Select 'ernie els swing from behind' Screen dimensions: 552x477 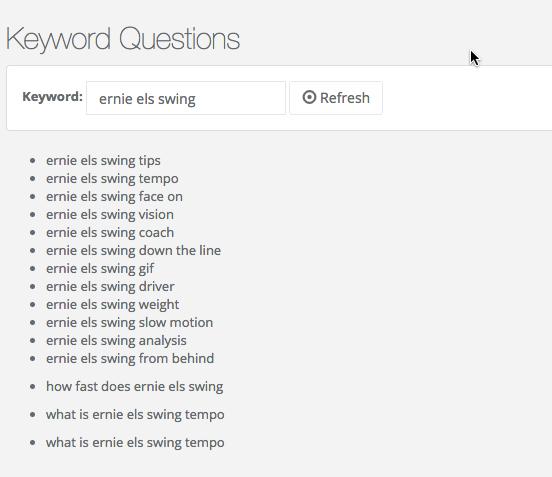[x=130, y=358]
